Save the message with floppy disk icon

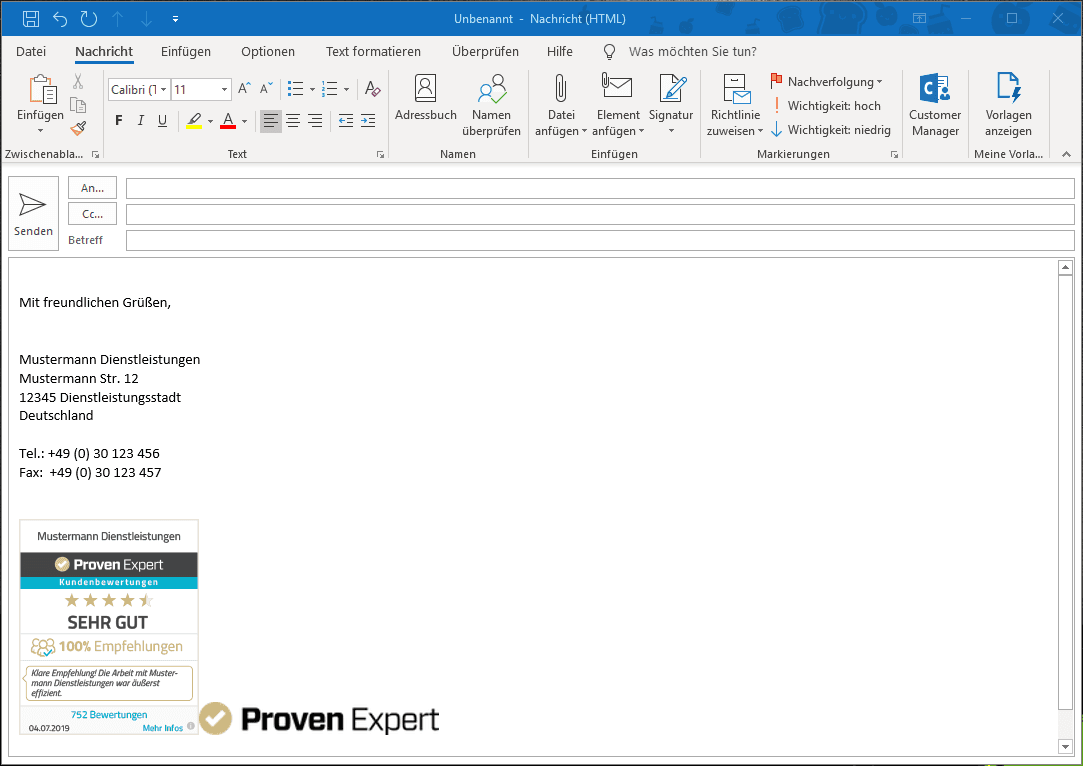tap(31, 19)
